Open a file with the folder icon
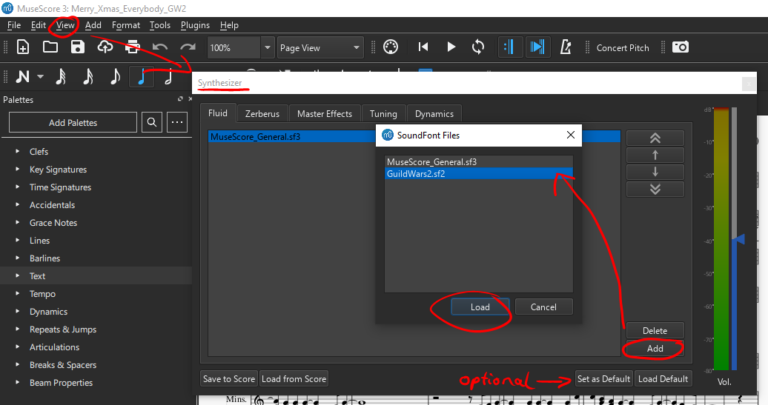This screenshot has height=405, width=768. coord(50,48)
